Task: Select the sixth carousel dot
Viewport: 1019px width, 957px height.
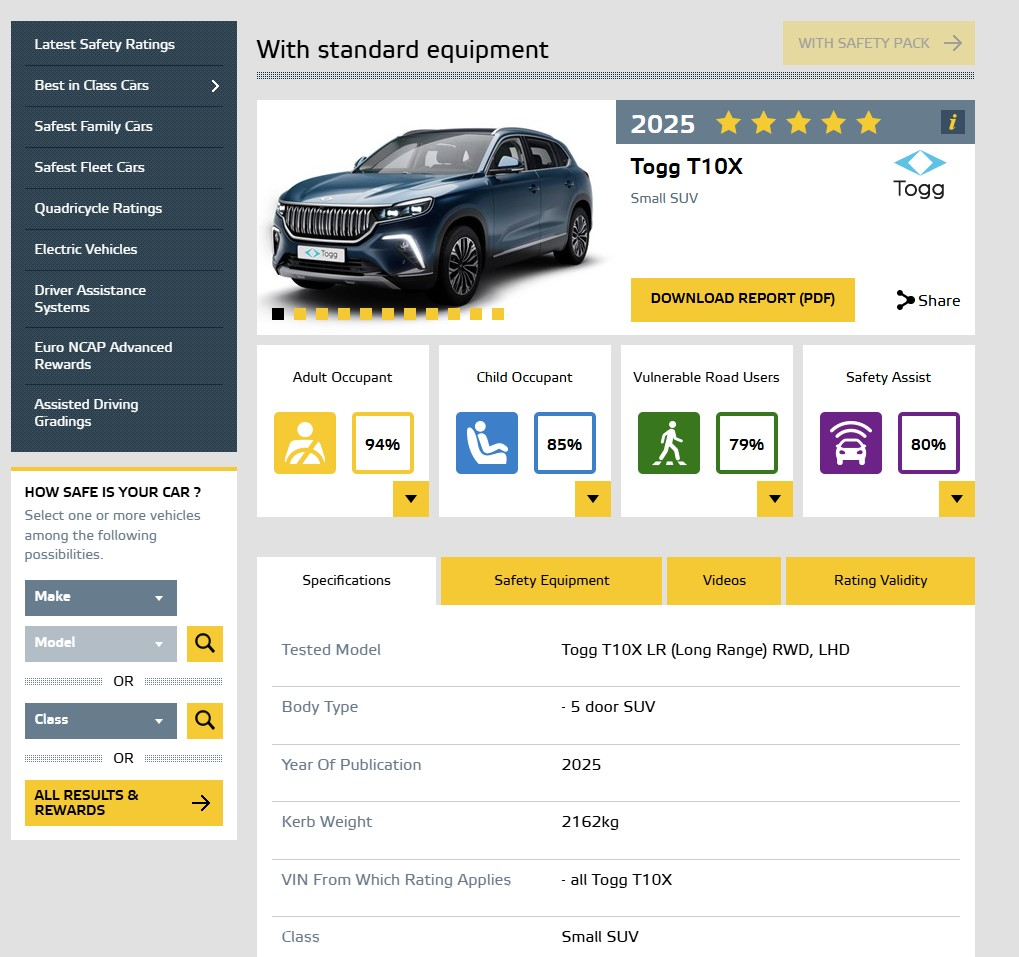Action: [x=388, y=314]
